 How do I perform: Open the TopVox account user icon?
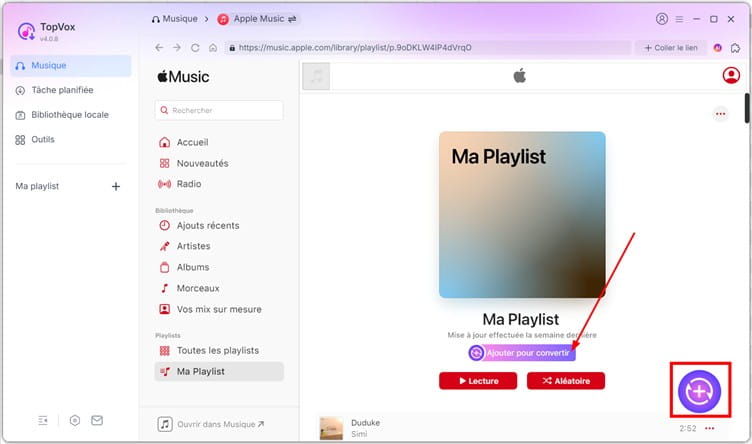click(662, 19)
